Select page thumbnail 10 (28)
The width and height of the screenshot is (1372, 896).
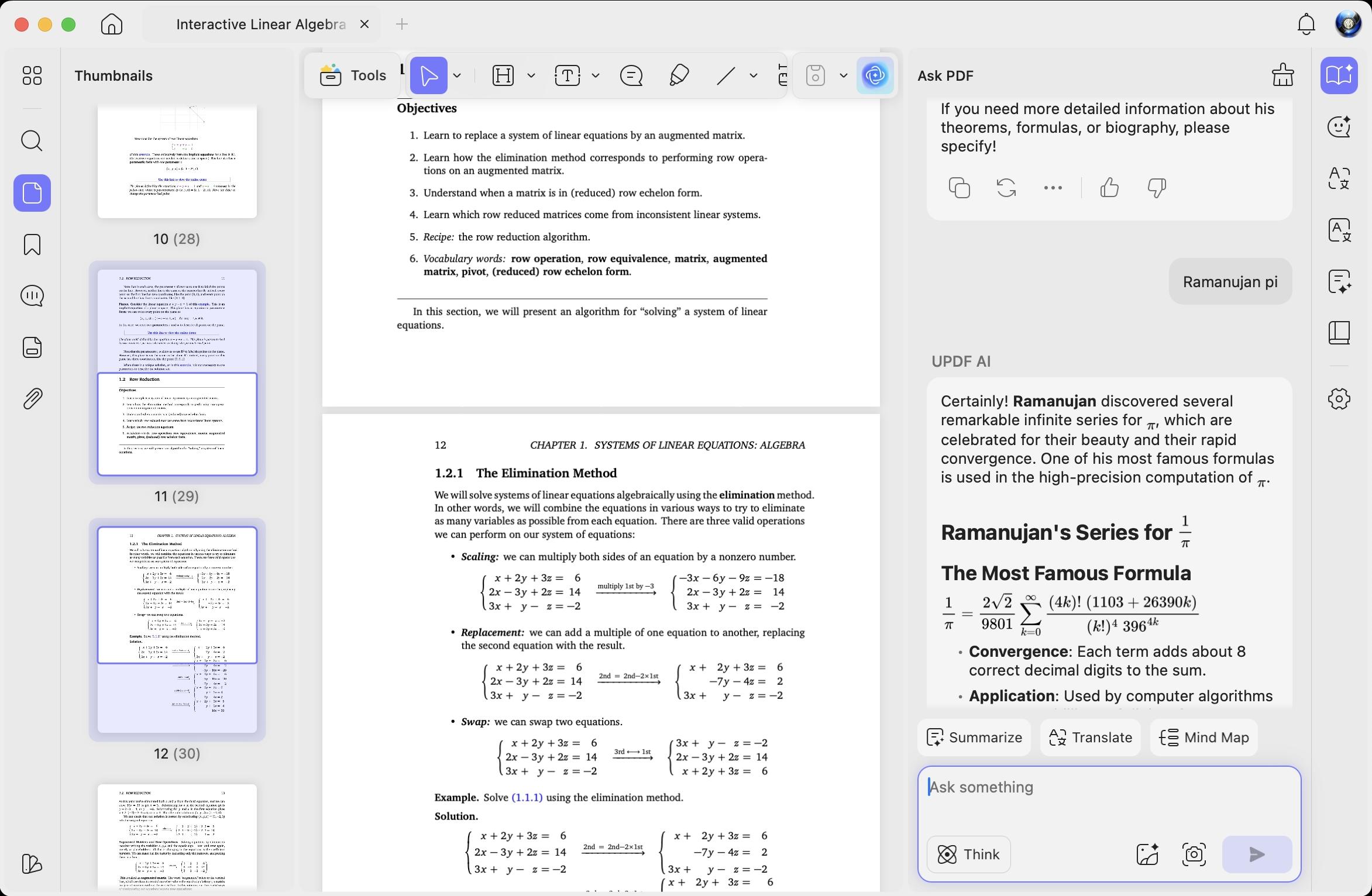177,161
